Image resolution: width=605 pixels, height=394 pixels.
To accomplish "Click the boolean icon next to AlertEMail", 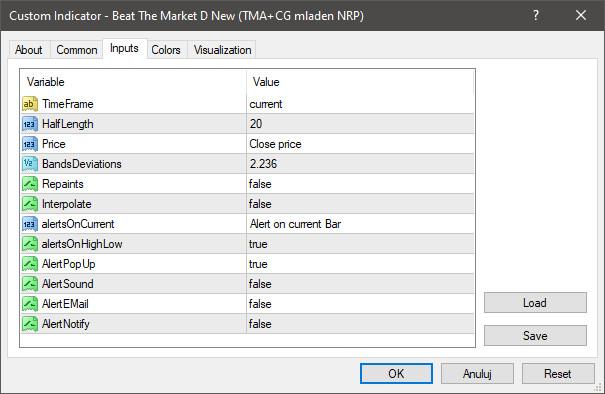I will pyautogui.click(x=30, y=304).
